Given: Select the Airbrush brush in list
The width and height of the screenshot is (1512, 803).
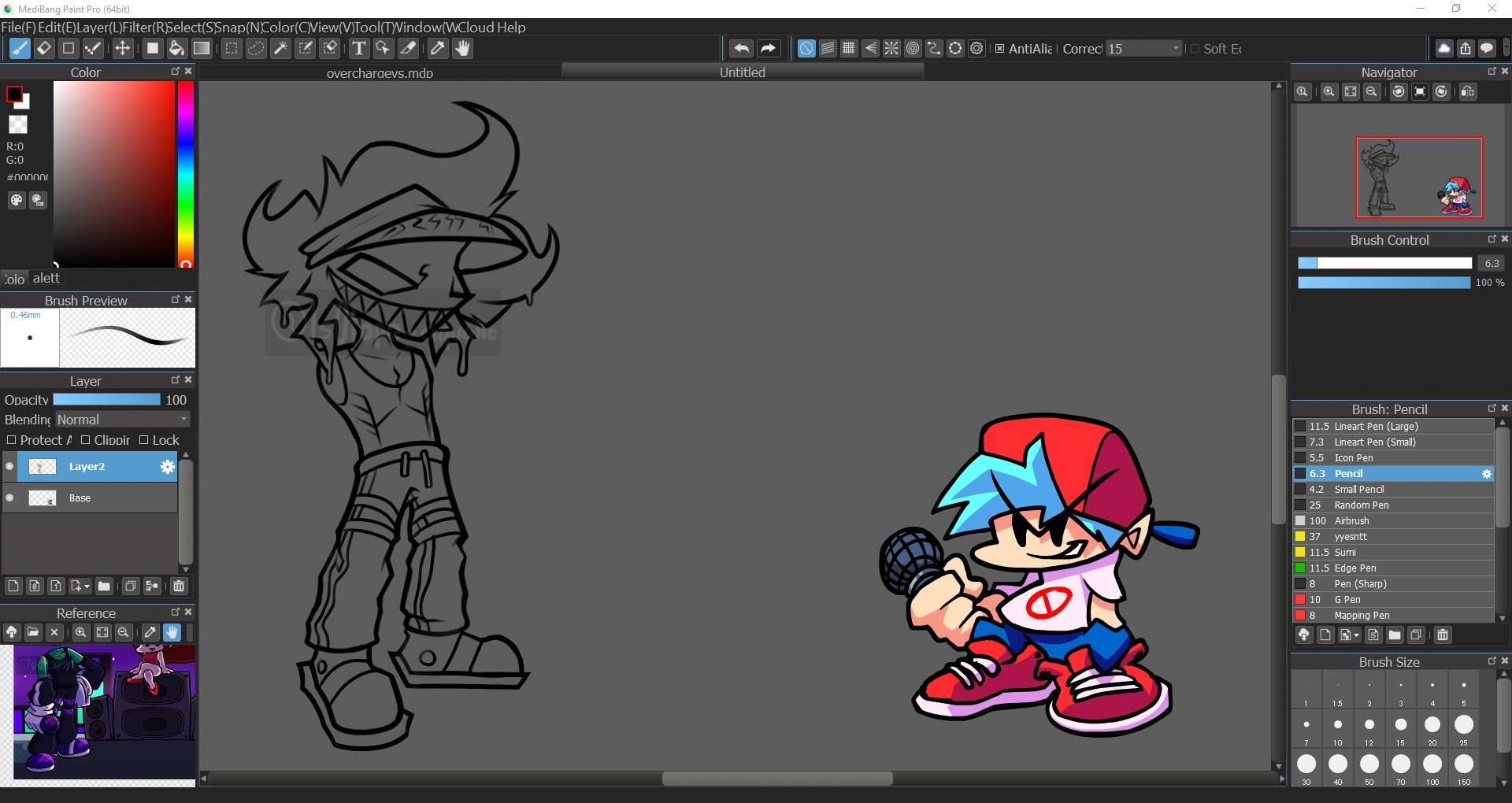Looking at the screenshot, I should pos(1351,521).
